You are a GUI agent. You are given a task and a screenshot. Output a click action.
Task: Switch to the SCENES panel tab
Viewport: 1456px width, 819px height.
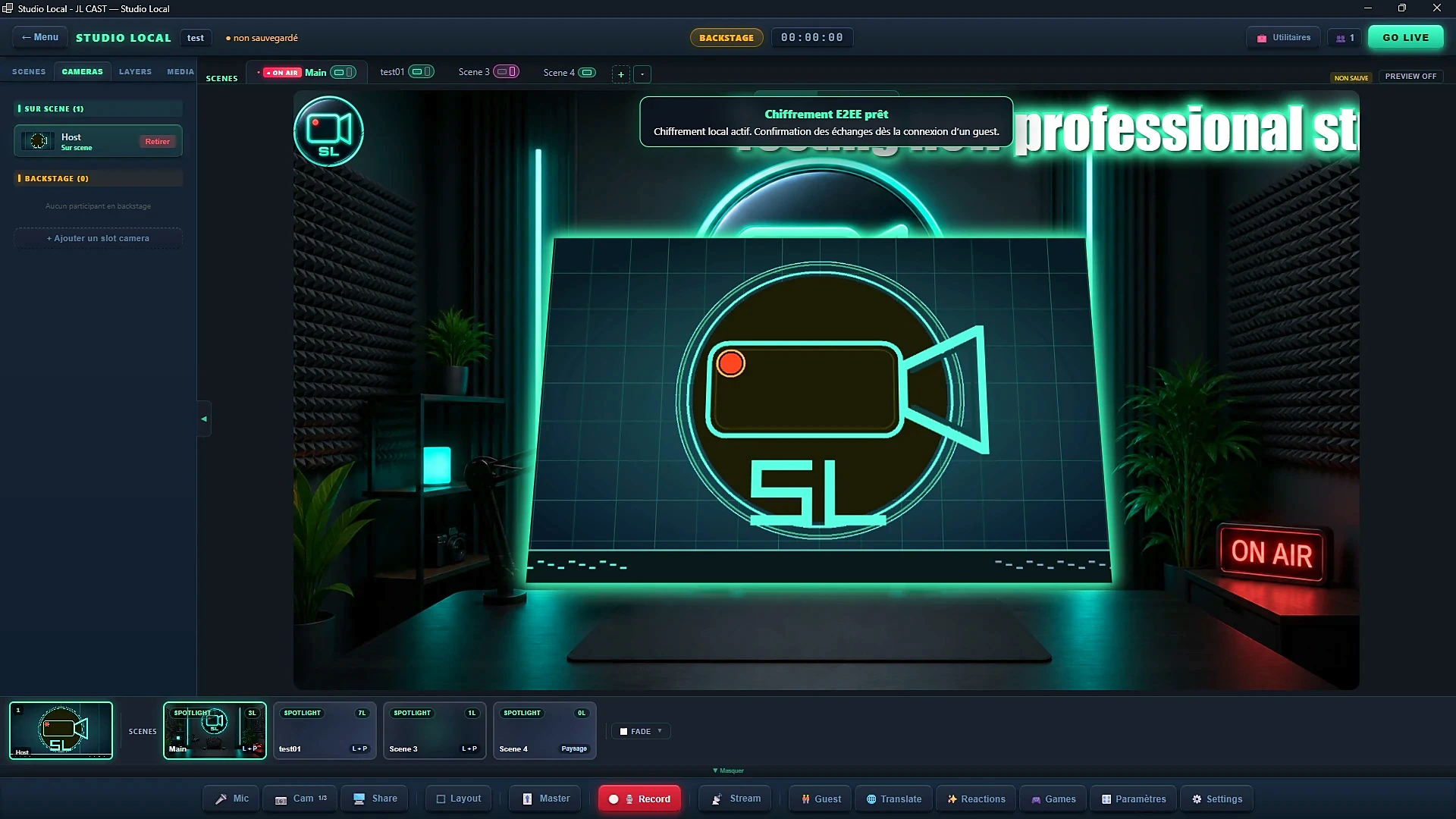[29, 72]
